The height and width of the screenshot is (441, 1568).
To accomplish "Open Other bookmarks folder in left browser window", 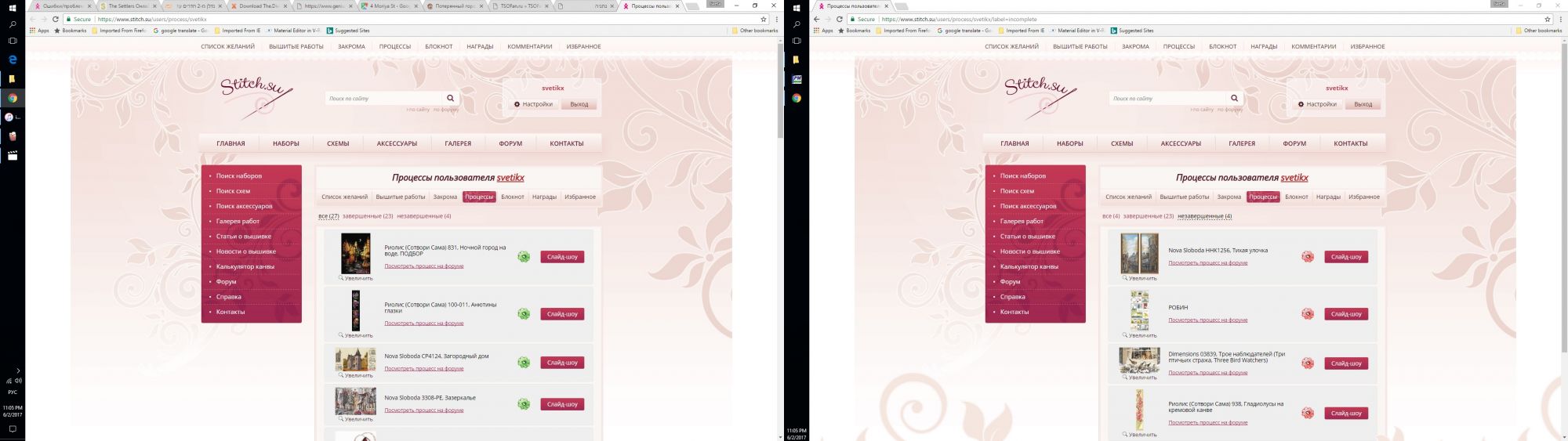I will pyautogui.click(x=754, y=31).
